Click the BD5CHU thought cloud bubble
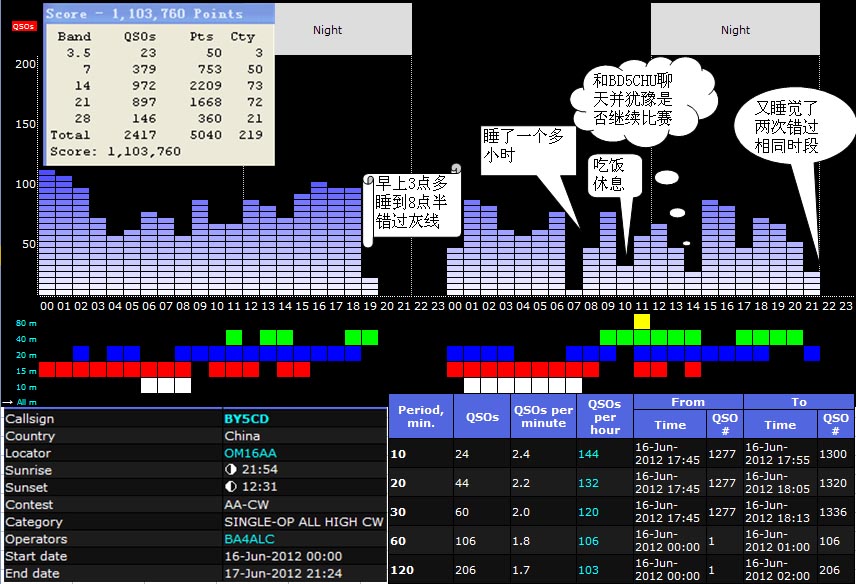856x584 pixels. [632, 98]
